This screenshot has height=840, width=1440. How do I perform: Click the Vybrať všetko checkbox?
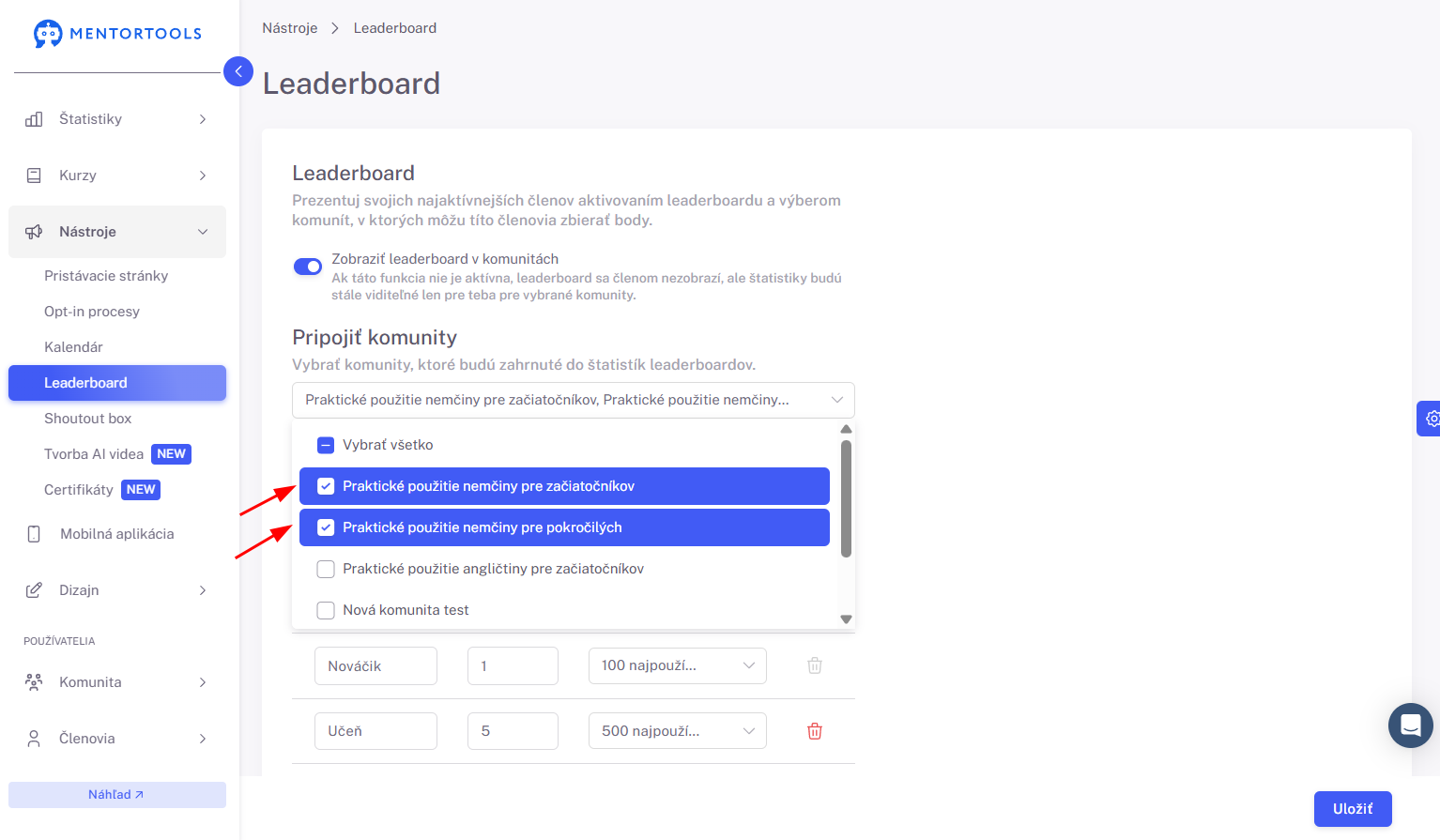[326, 445]
